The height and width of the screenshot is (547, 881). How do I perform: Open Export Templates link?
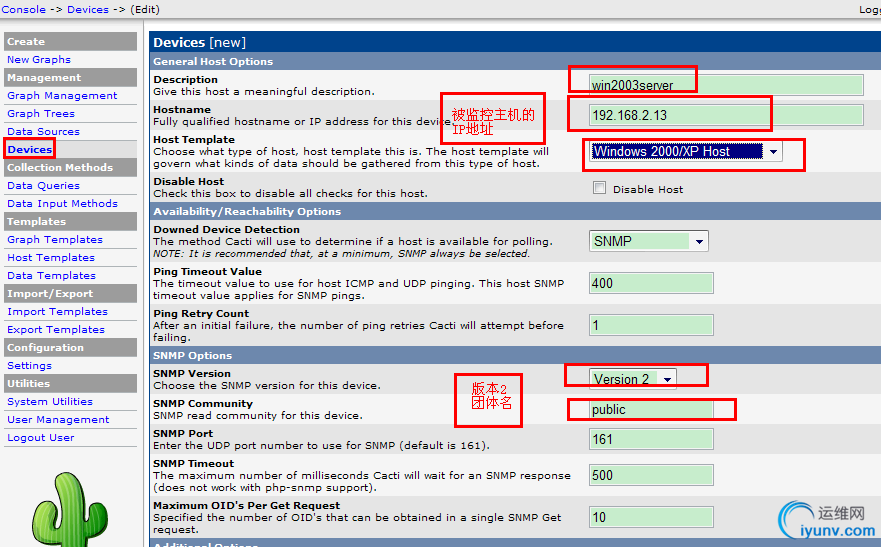point(56,329)
